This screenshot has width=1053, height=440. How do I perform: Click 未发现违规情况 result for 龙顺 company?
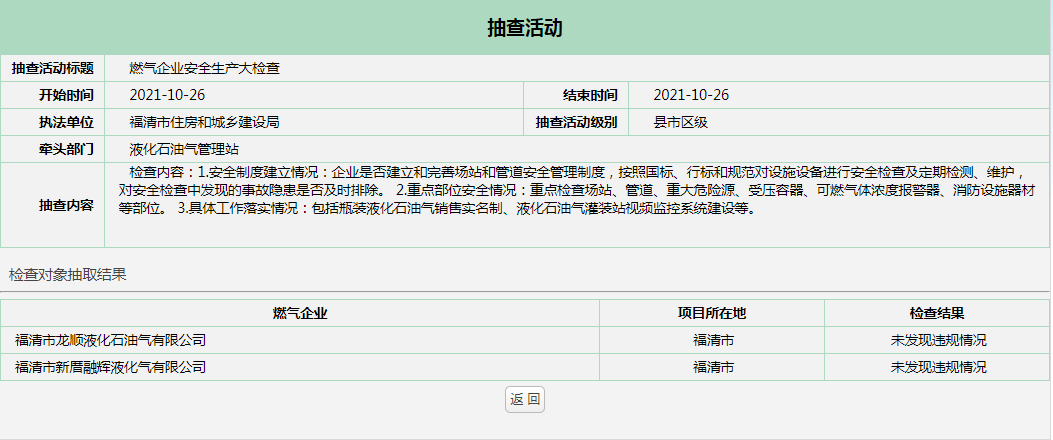coord(938,340)
